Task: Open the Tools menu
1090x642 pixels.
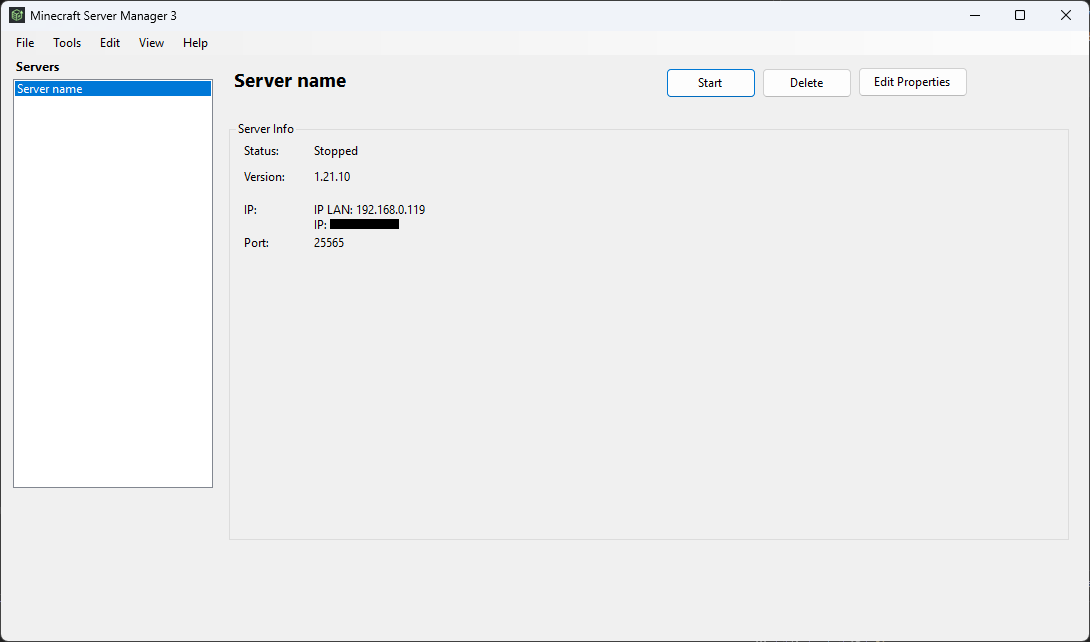Action: 67,43
